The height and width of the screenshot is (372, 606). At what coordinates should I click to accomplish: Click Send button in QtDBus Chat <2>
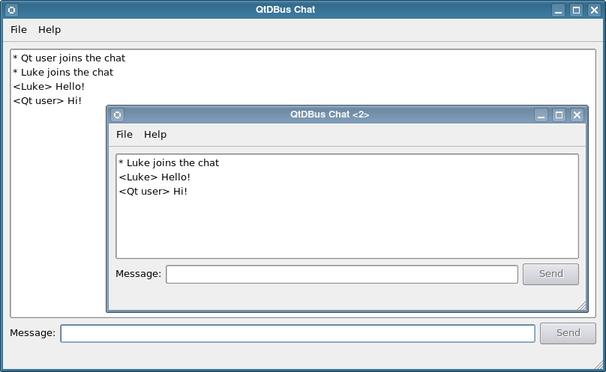(551, 274)
